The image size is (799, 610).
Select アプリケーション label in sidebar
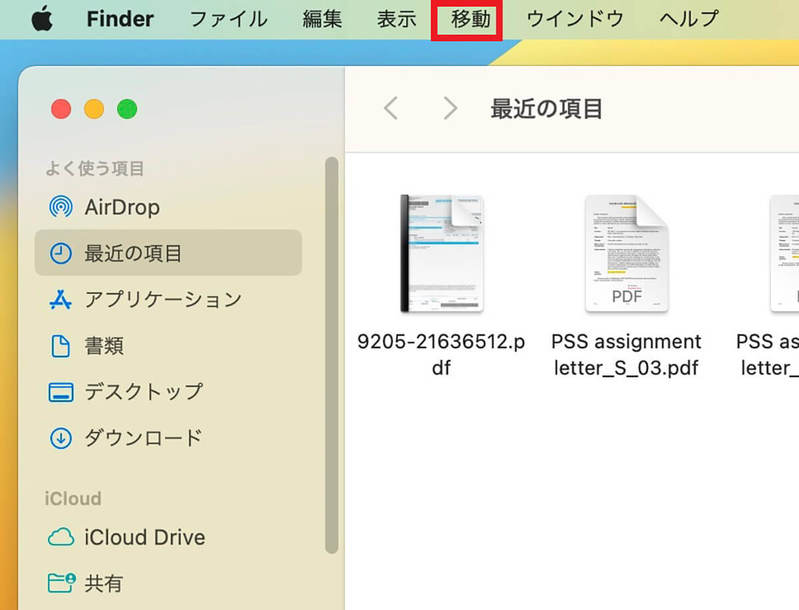163,299
